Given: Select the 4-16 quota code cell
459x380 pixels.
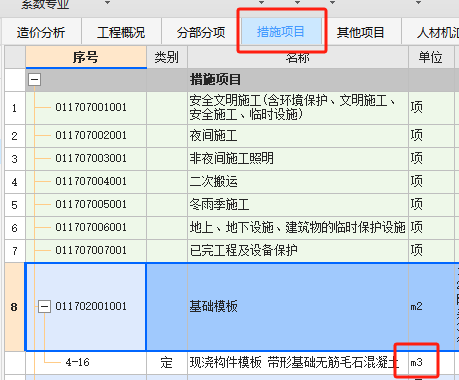Looking at the screenshot, I should [x=86, y=363].
